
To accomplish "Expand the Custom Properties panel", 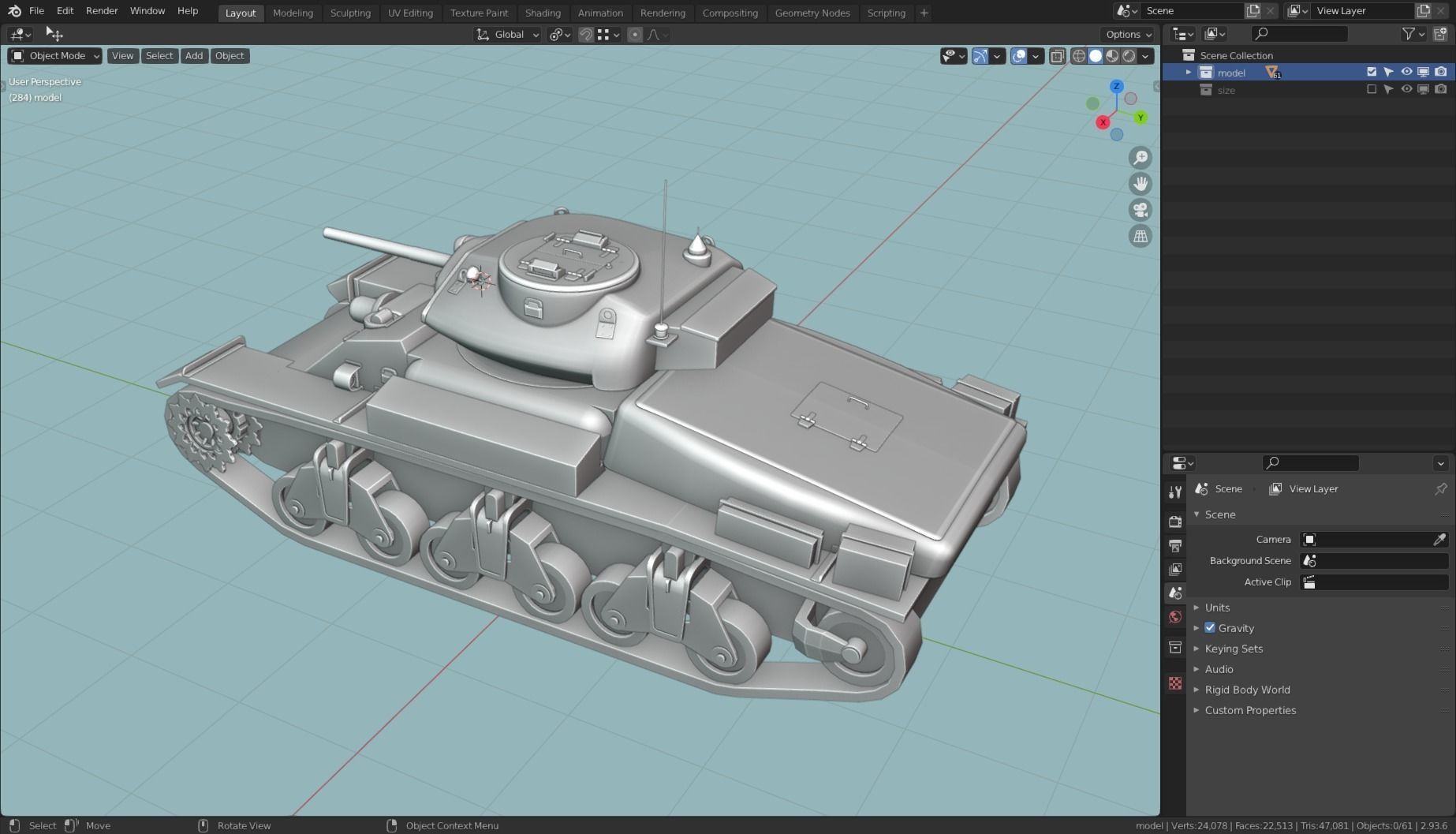I will tap(1250, 710).
